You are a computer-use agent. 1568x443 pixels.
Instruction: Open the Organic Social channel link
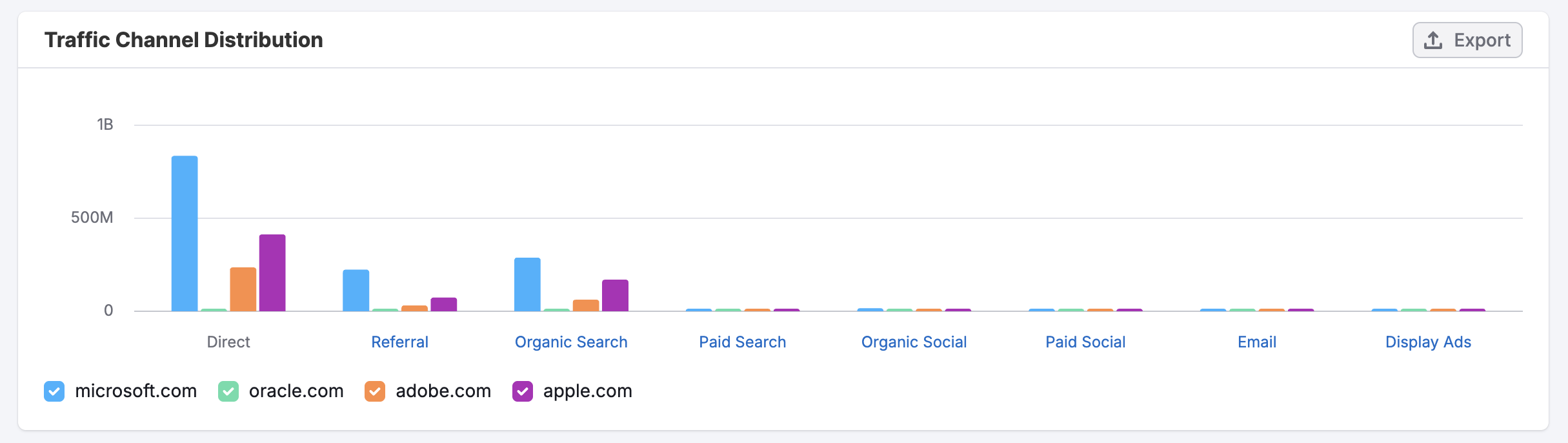click(914, 342)
